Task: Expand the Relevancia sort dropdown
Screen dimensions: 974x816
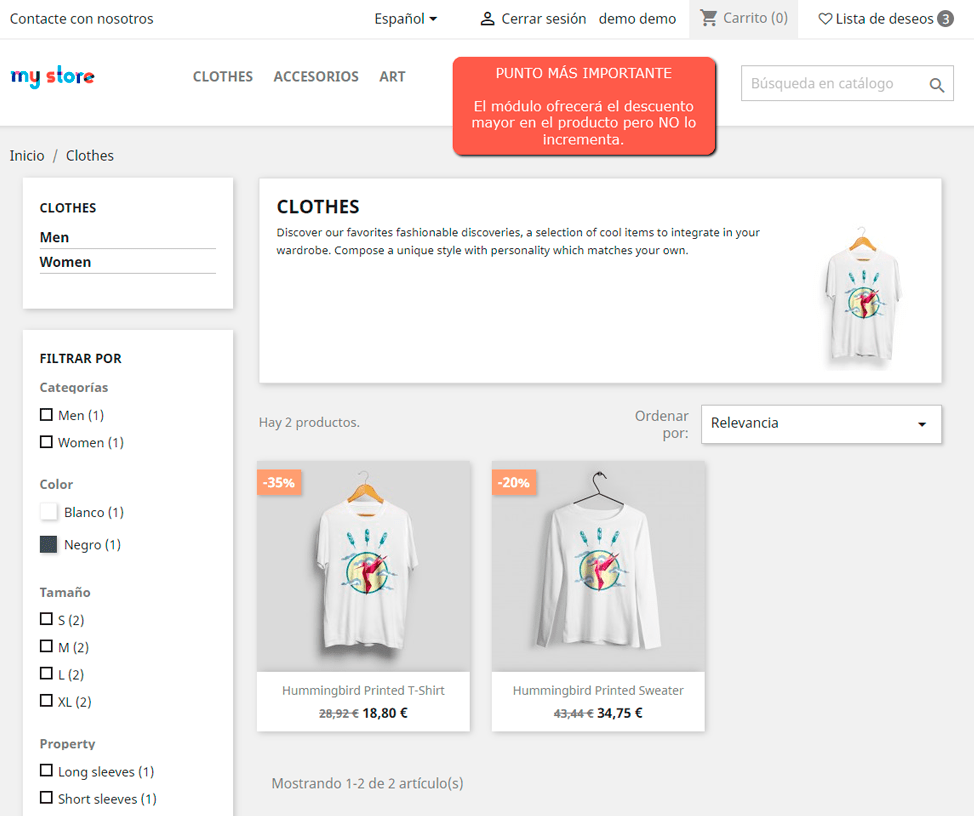Action: pos(821,424)
